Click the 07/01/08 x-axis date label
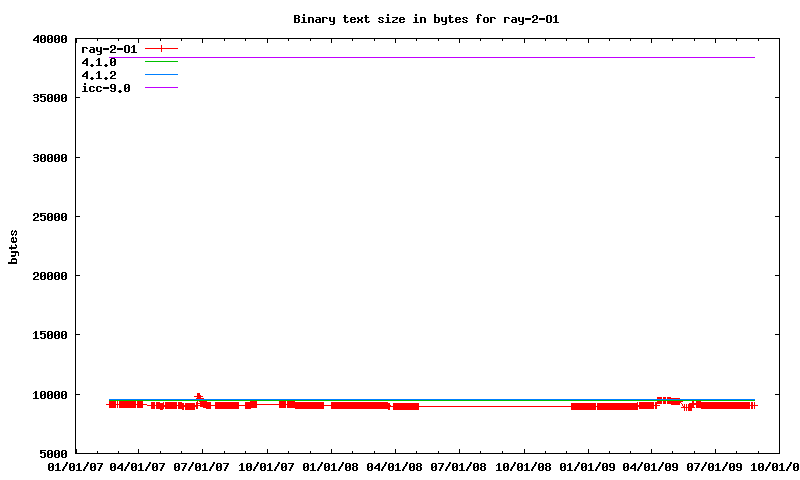Viewport: 800px width, 480px height. (459, 466)
